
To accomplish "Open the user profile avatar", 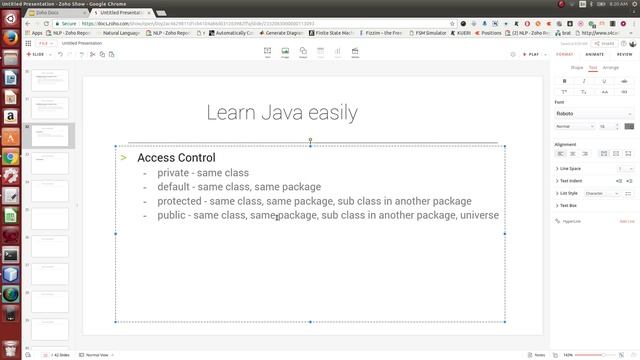I will 633,43.
